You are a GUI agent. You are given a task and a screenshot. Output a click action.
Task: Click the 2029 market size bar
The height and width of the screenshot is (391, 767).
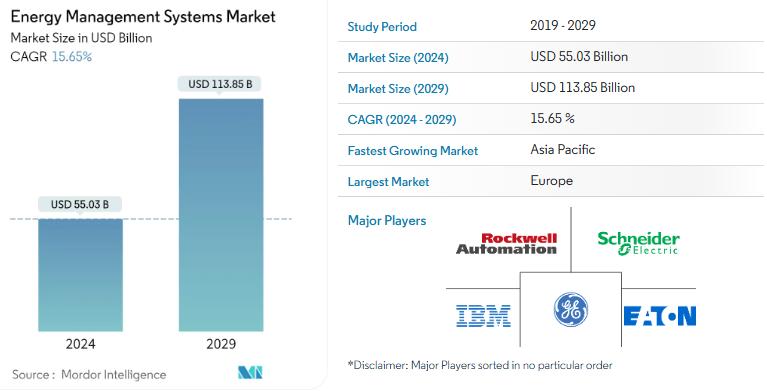point(221,215)
